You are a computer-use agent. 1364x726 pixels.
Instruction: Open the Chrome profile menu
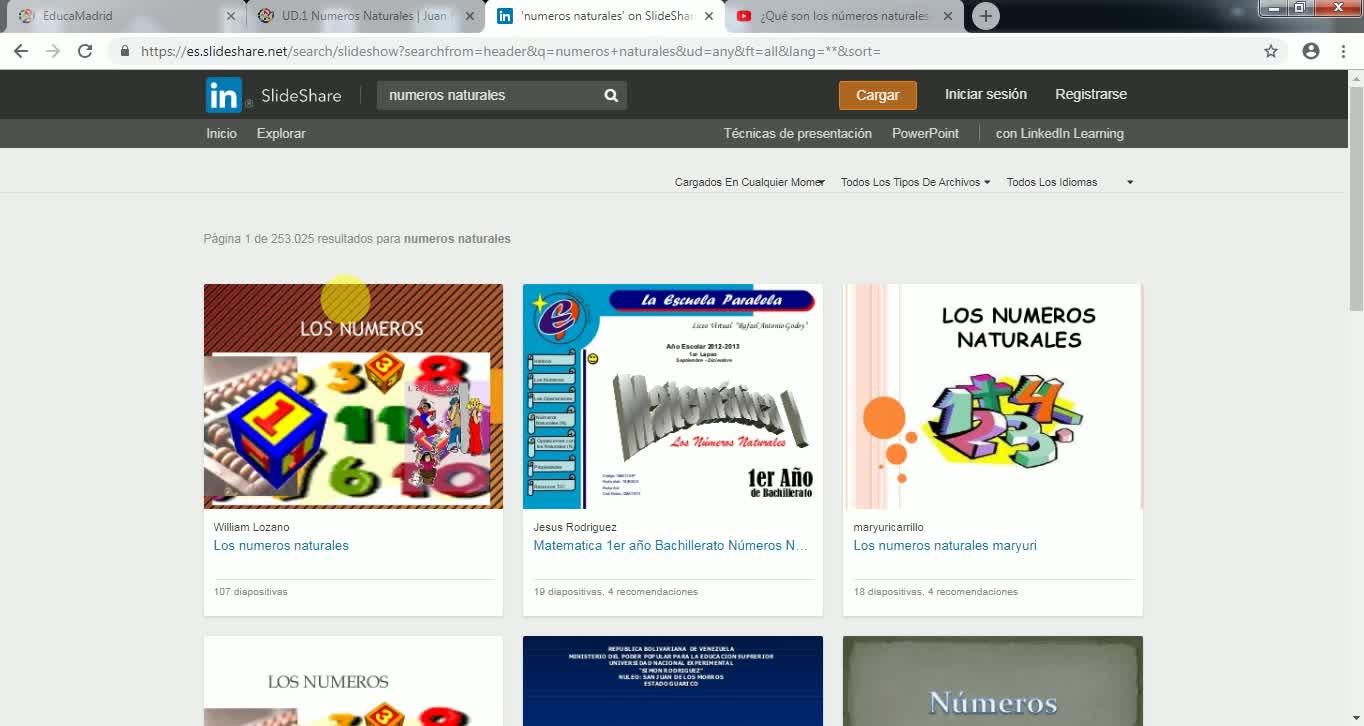pyautogui.click(x=1311, y=51)
